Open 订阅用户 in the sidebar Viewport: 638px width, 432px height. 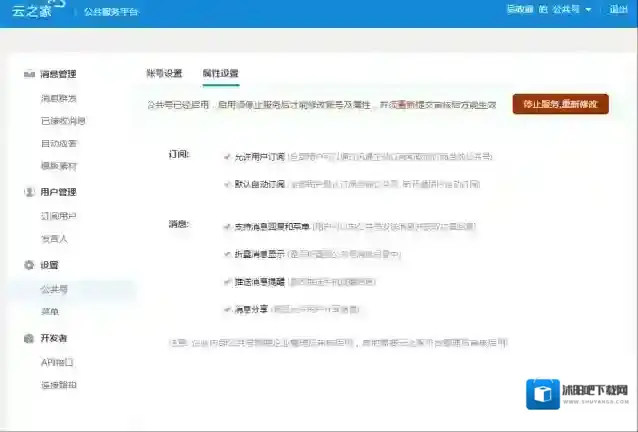click(x=59, y=216)
